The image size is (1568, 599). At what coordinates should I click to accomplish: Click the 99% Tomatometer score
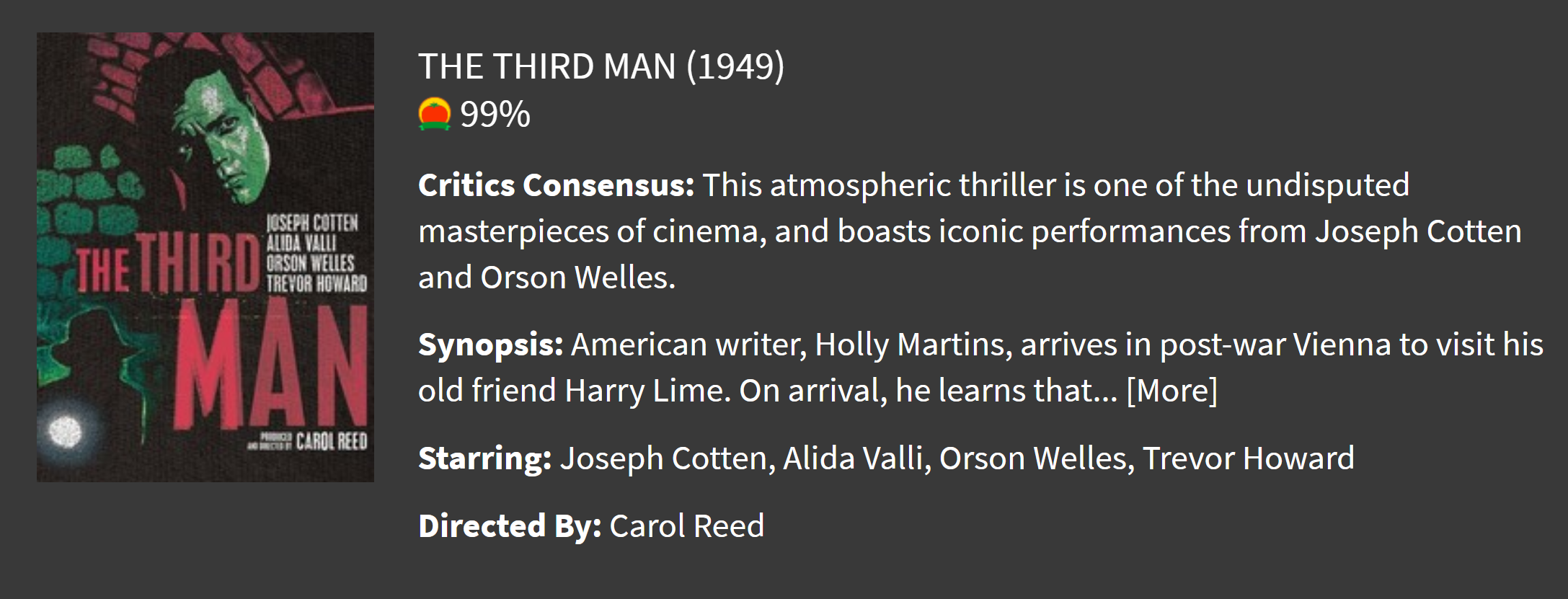[495, 114]
